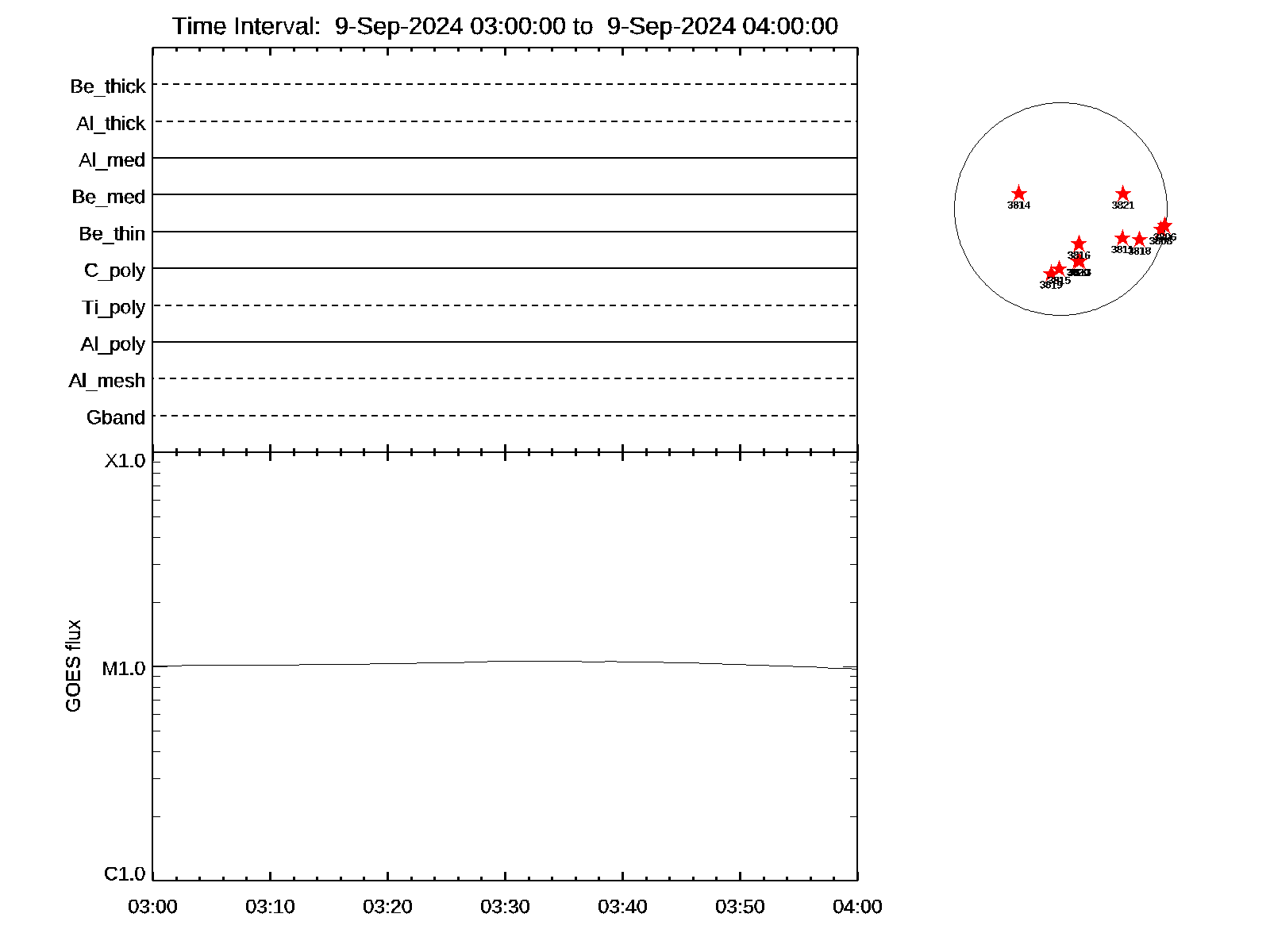Click the 03:50 time axis label

tap(740, 907)
